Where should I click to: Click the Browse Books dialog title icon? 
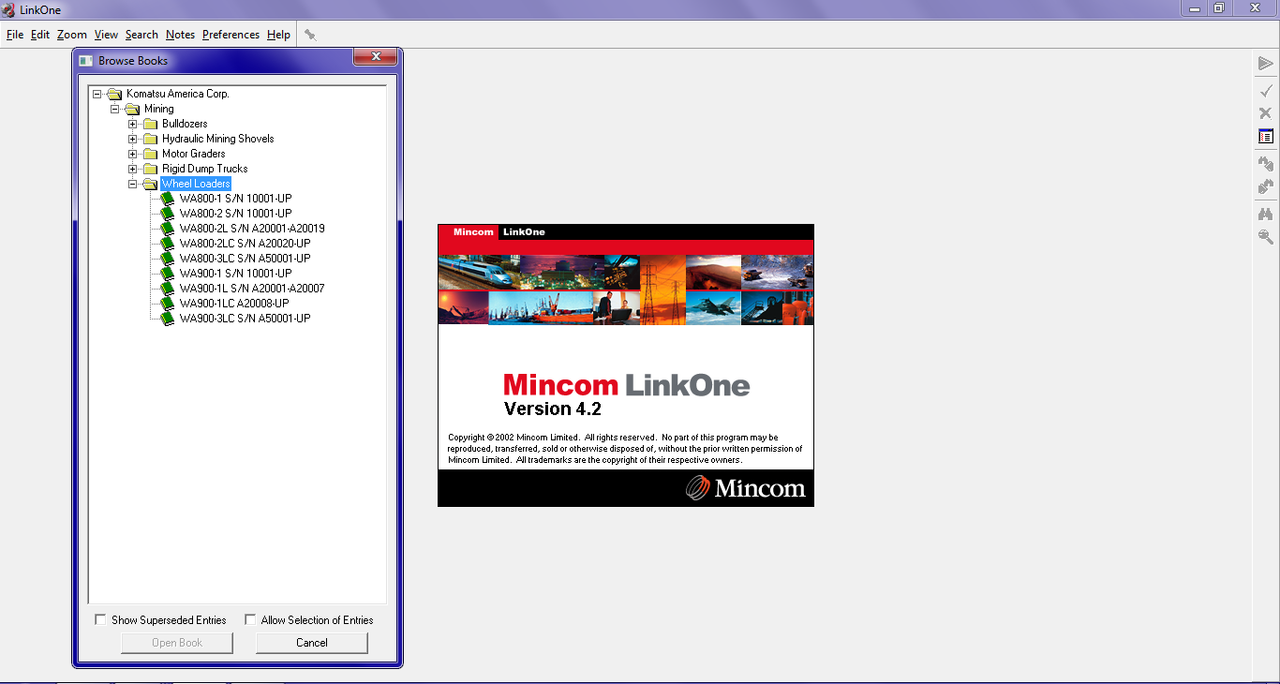coord(86,61)
